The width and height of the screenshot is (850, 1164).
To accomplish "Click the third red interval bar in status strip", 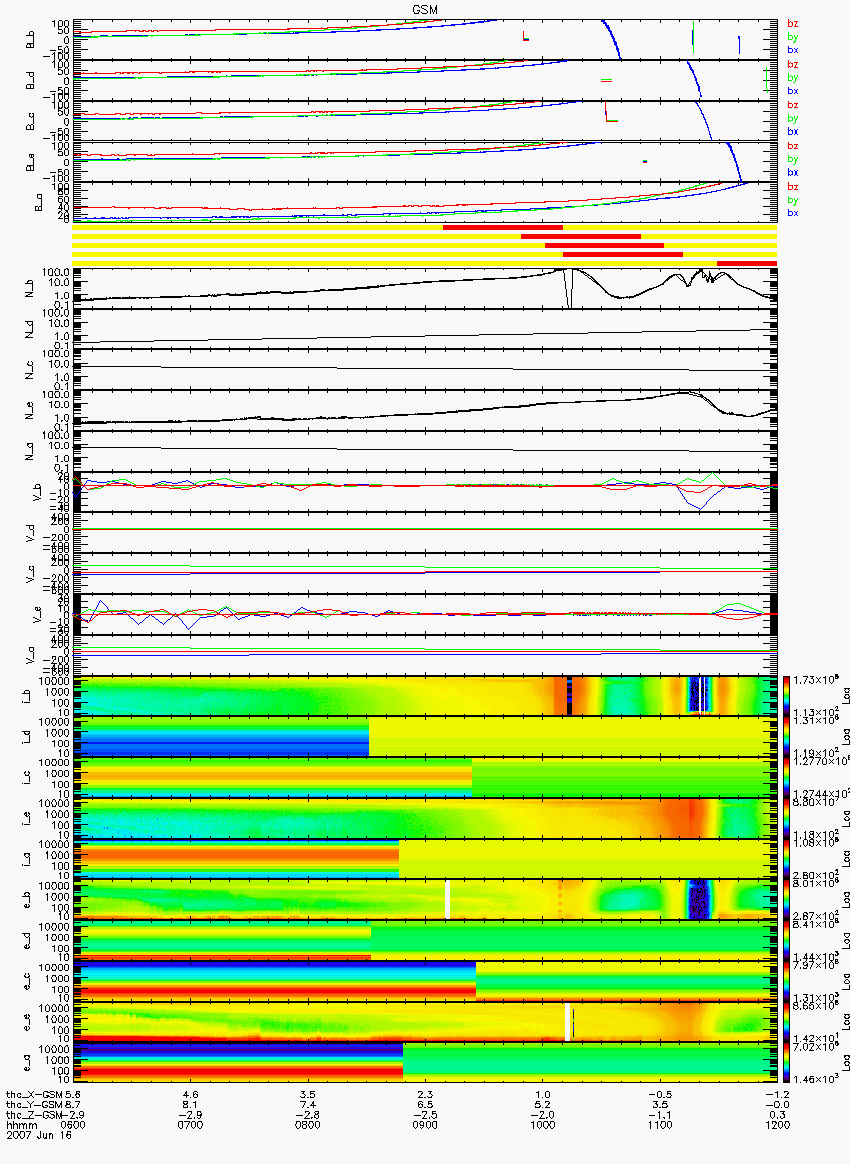I will (x=604, y=245).
